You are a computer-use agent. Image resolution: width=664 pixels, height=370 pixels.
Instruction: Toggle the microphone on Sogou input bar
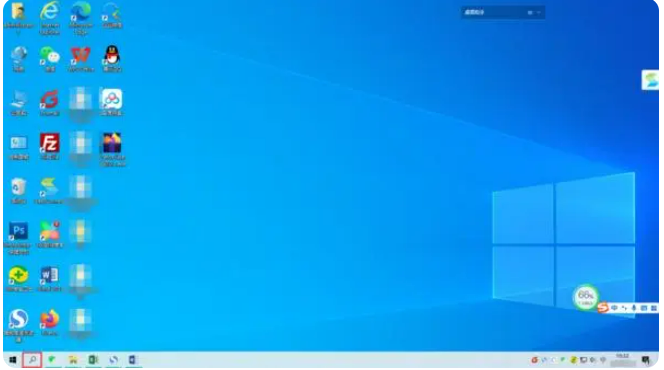(x=634, y=308)
